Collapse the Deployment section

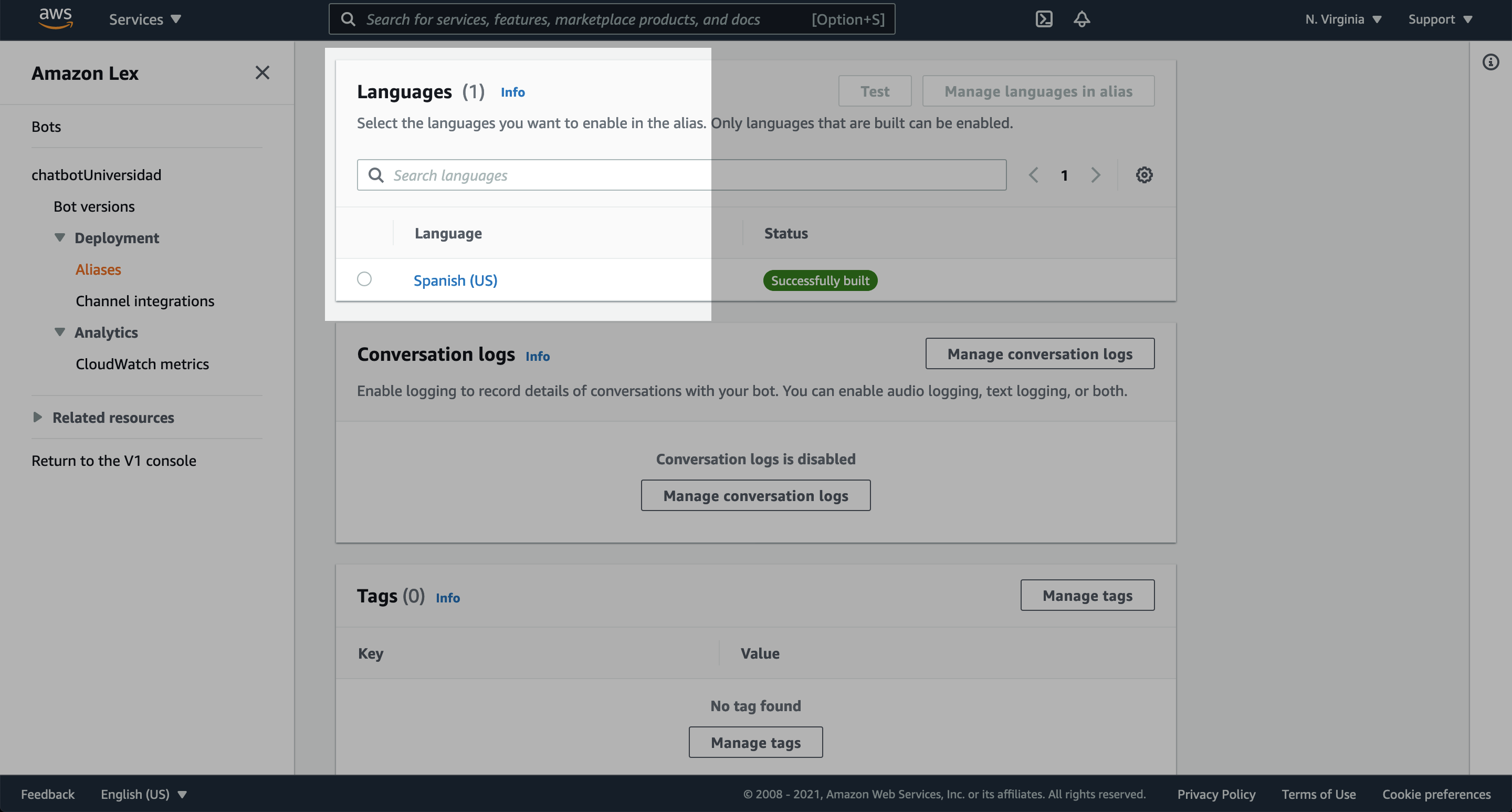(x=60, y=238)
